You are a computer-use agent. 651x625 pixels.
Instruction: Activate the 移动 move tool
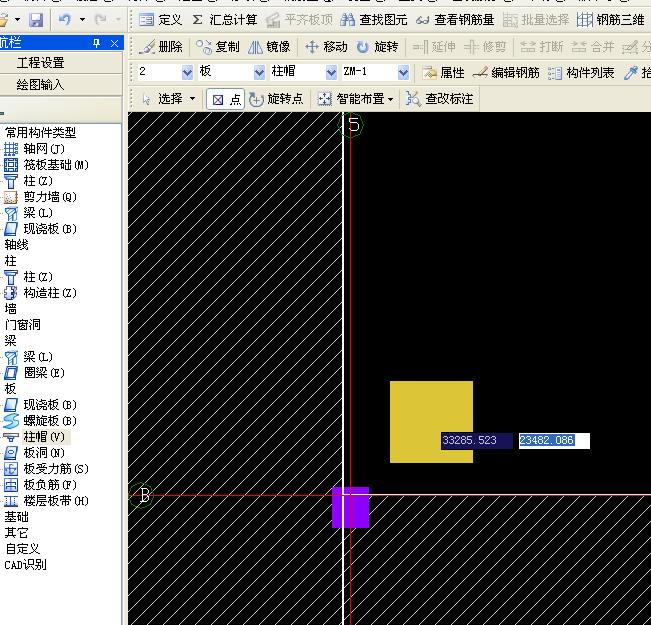pos(326,47)
